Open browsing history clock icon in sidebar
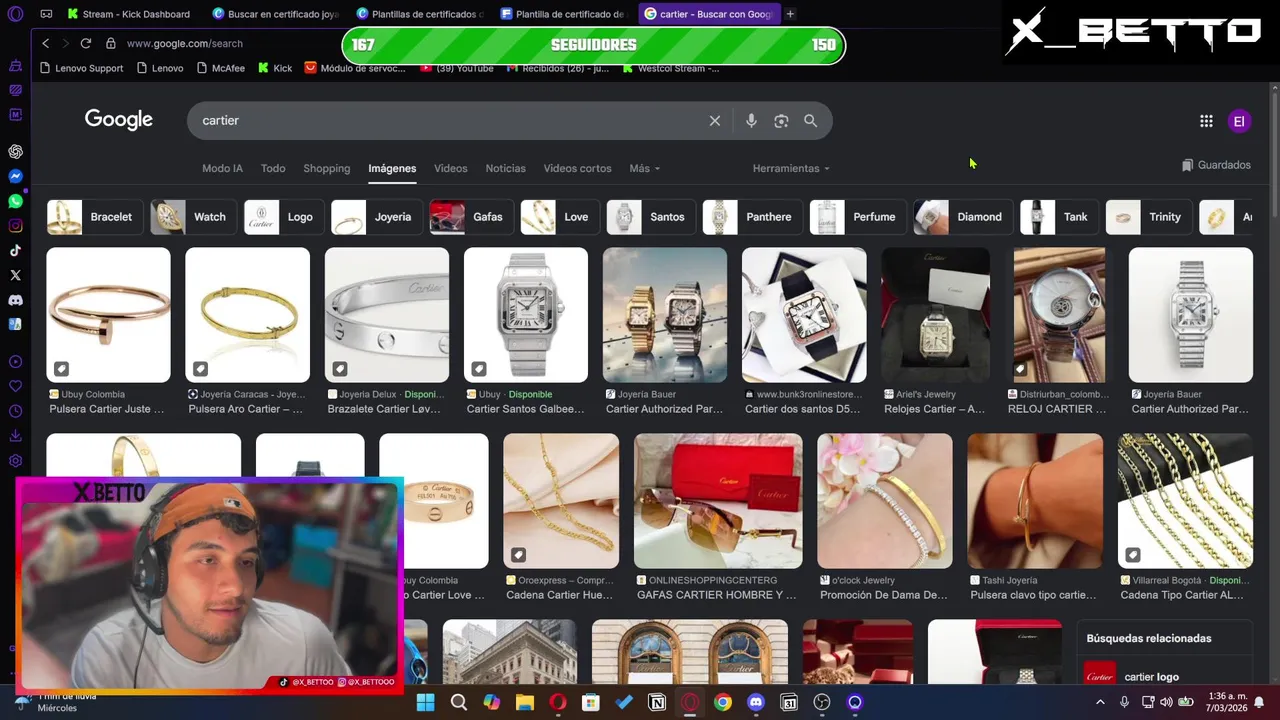Viewport: 1280px width, 720px height. point(15,411)
